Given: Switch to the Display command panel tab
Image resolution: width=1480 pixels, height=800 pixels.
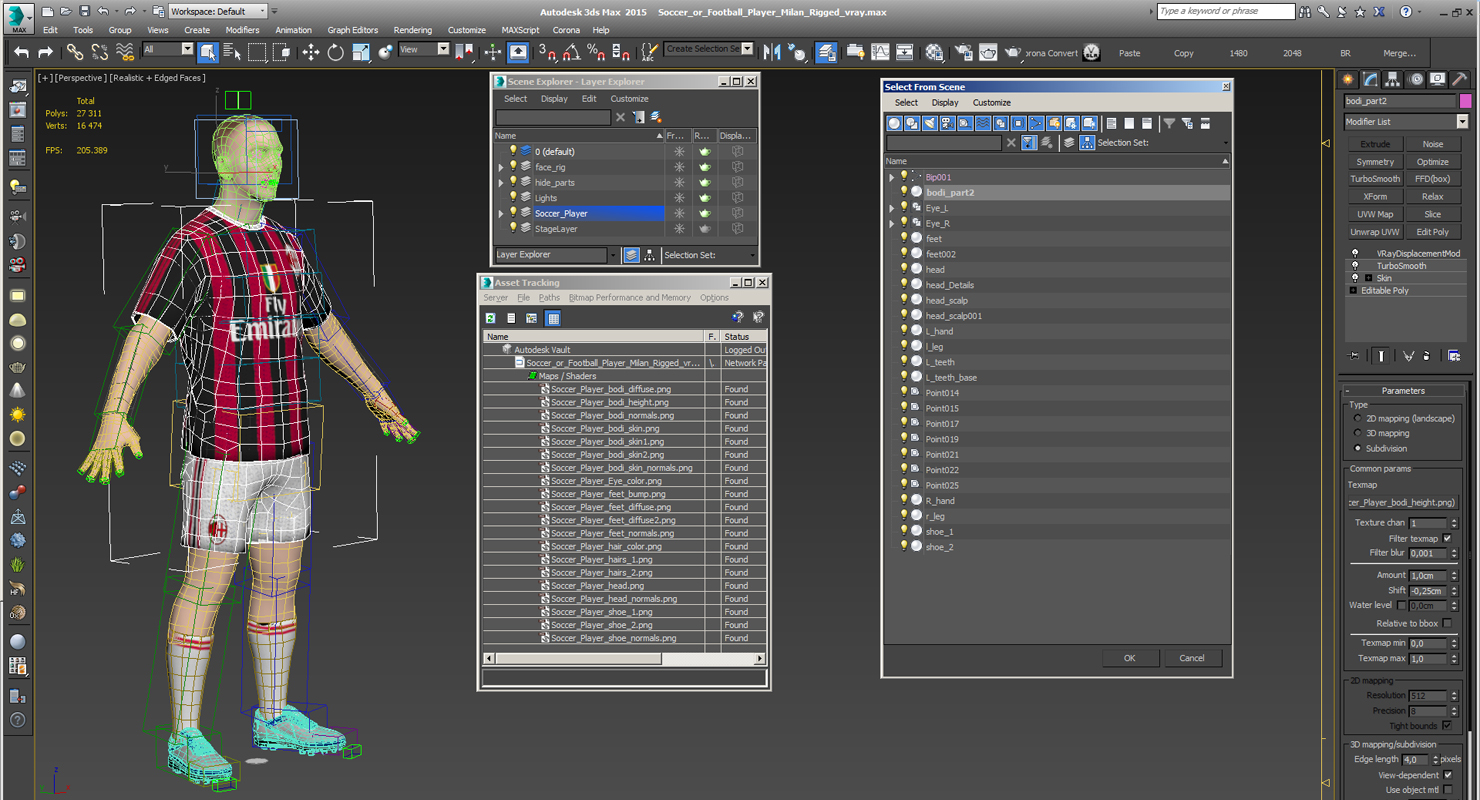Looking at the screenshot, I should click(1438, 79).
